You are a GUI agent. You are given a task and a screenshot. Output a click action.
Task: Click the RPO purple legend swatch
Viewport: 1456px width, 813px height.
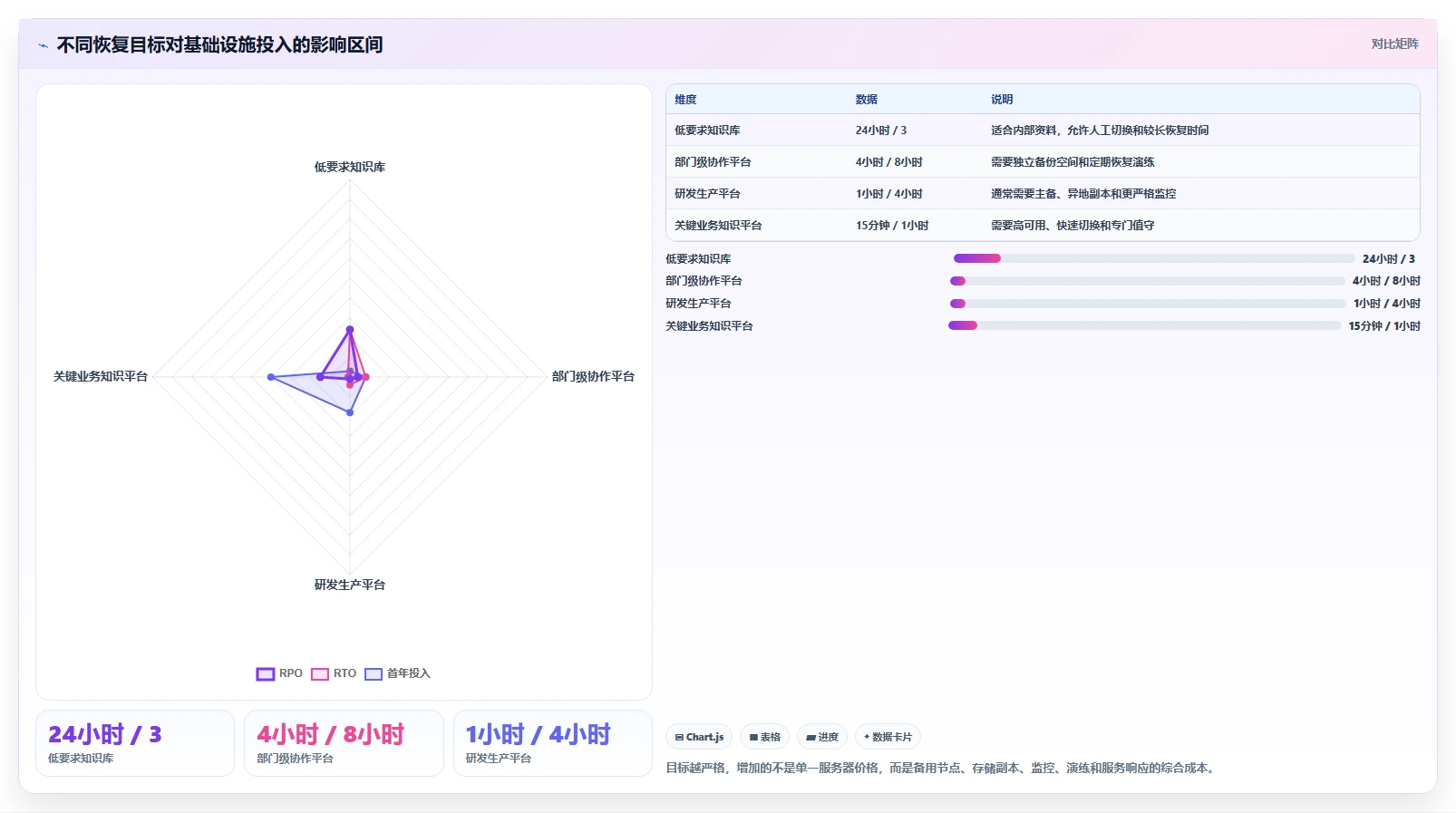tap(265, 673)
